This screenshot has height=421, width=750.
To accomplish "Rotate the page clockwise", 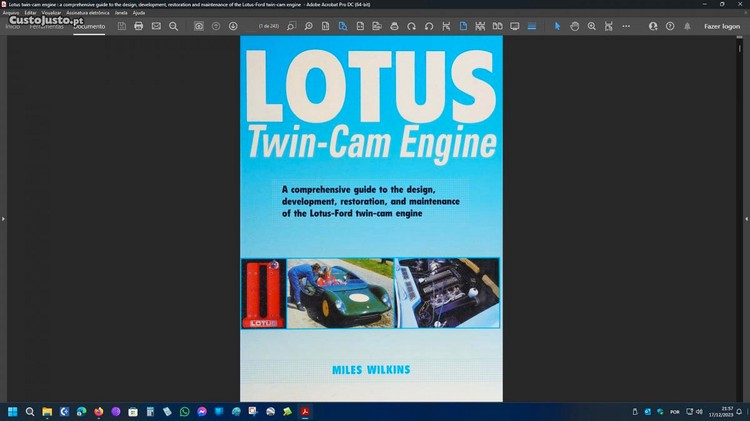I will click(x=411, y=26).
